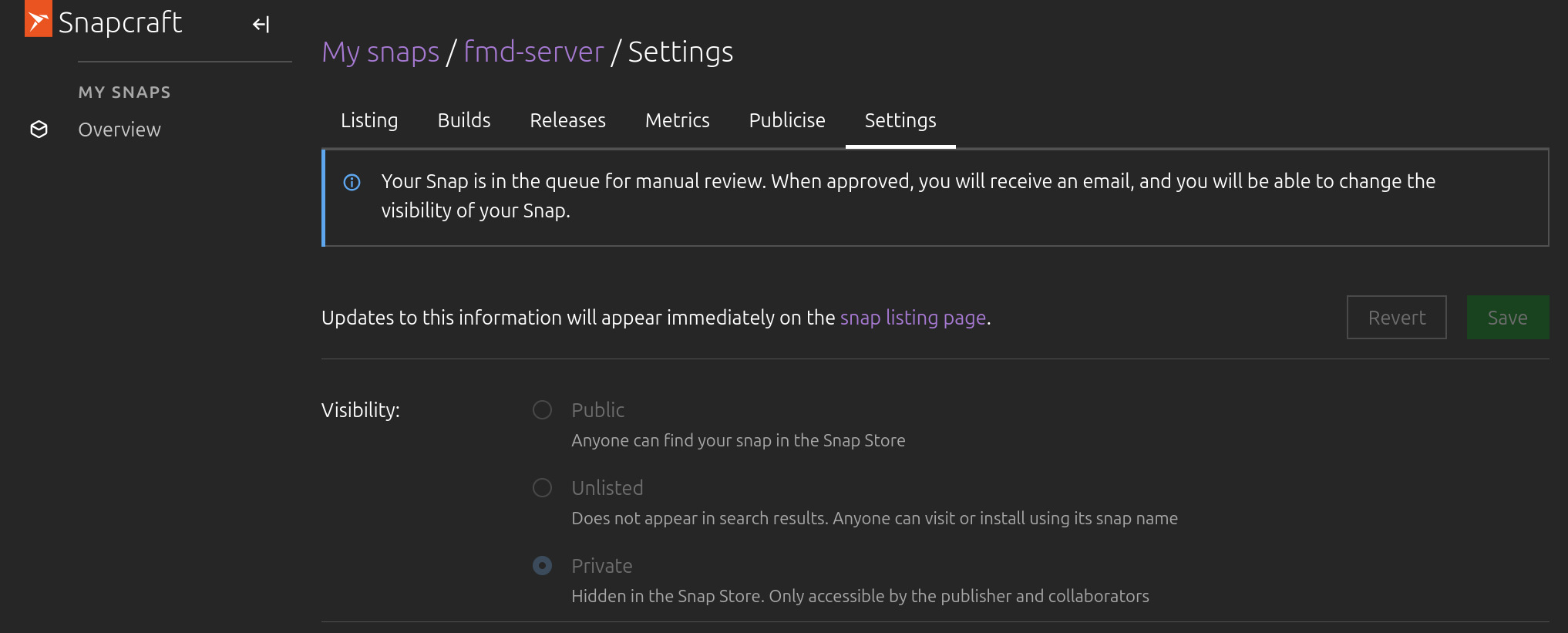1568x633 pixels.
Task: Click the Snapcraft wordmark text
Action: pos(120,23)
